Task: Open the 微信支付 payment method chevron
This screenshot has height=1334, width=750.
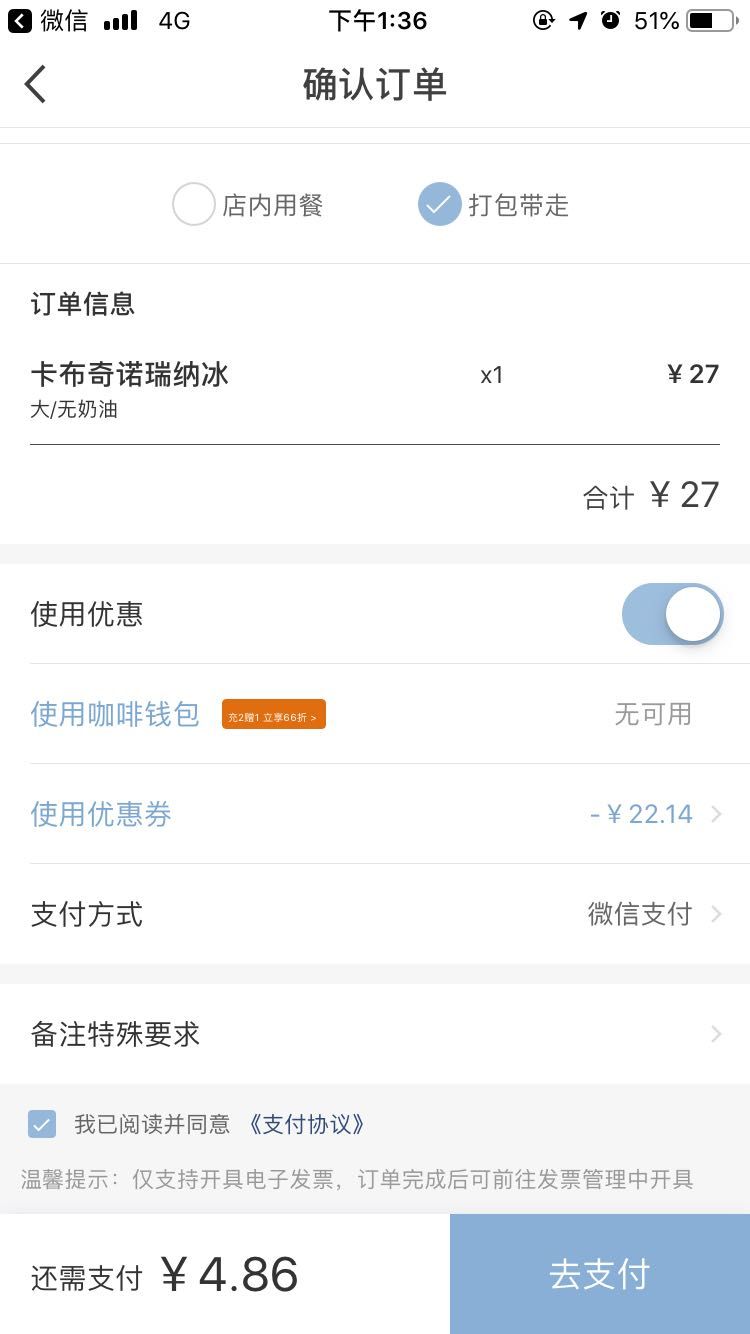Action: coord(716,914)
